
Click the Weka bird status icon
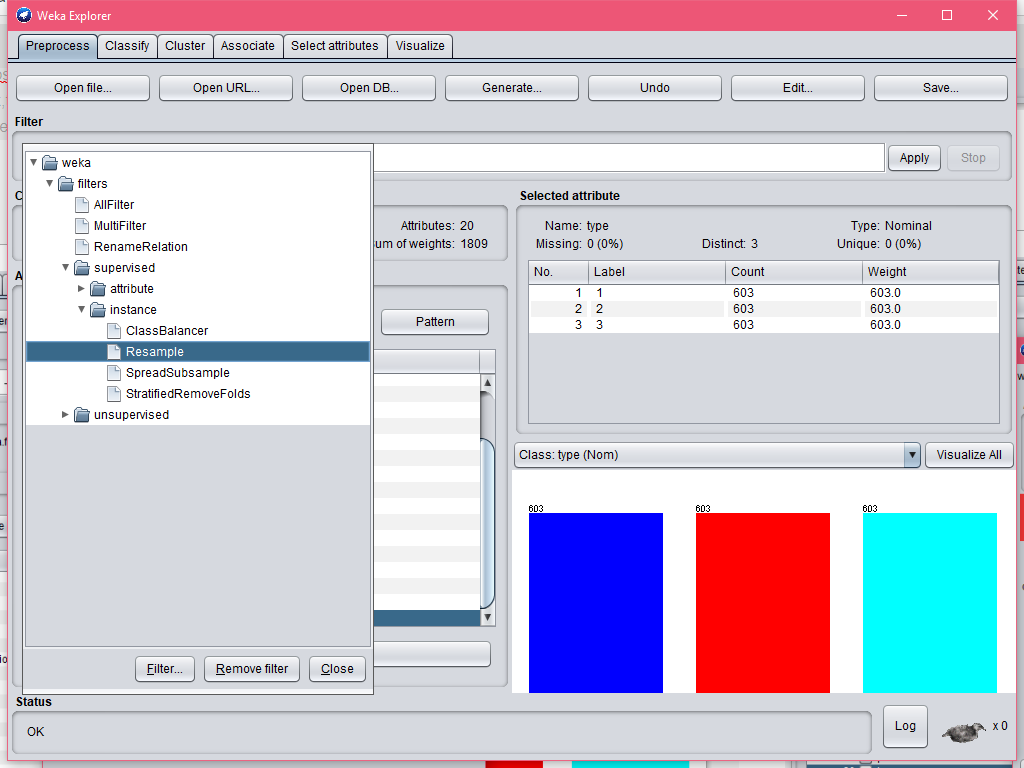point(964,731)
